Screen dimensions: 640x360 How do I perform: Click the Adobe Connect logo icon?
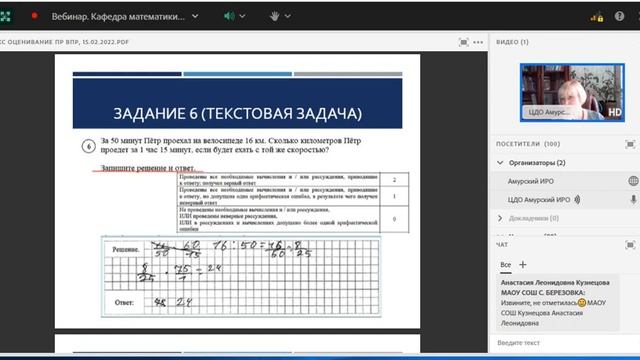coord(5,16)
